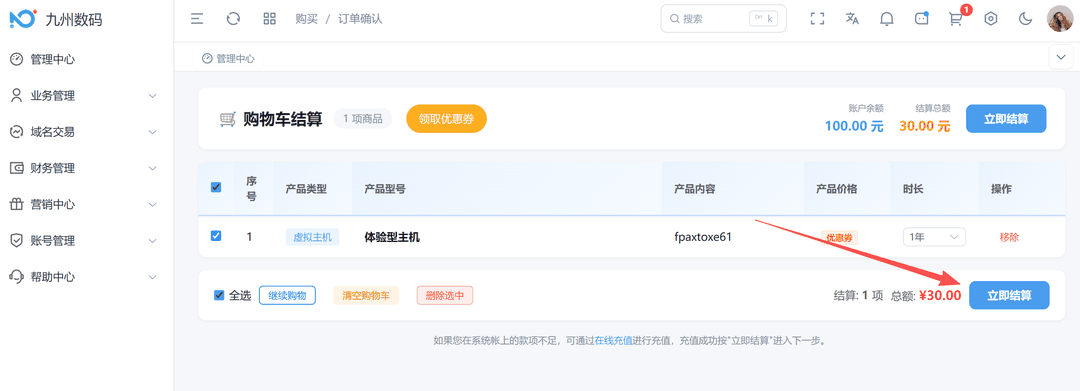Toggle the sidebar collapse hamburger icon

(197, 19)
